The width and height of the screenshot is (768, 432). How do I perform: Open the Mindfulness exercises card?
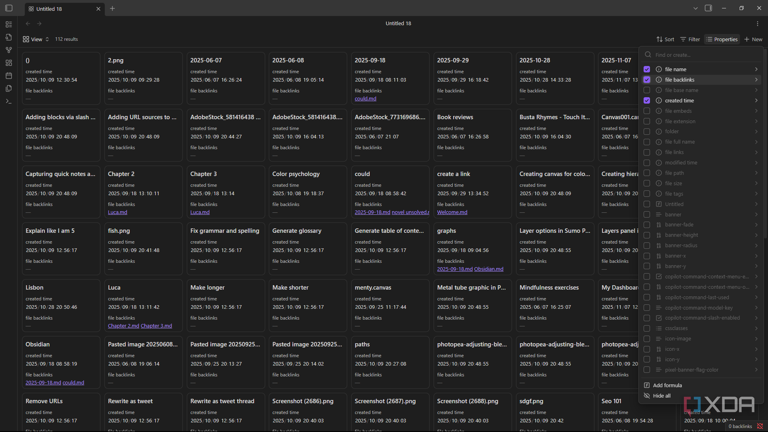click(554, 306)
